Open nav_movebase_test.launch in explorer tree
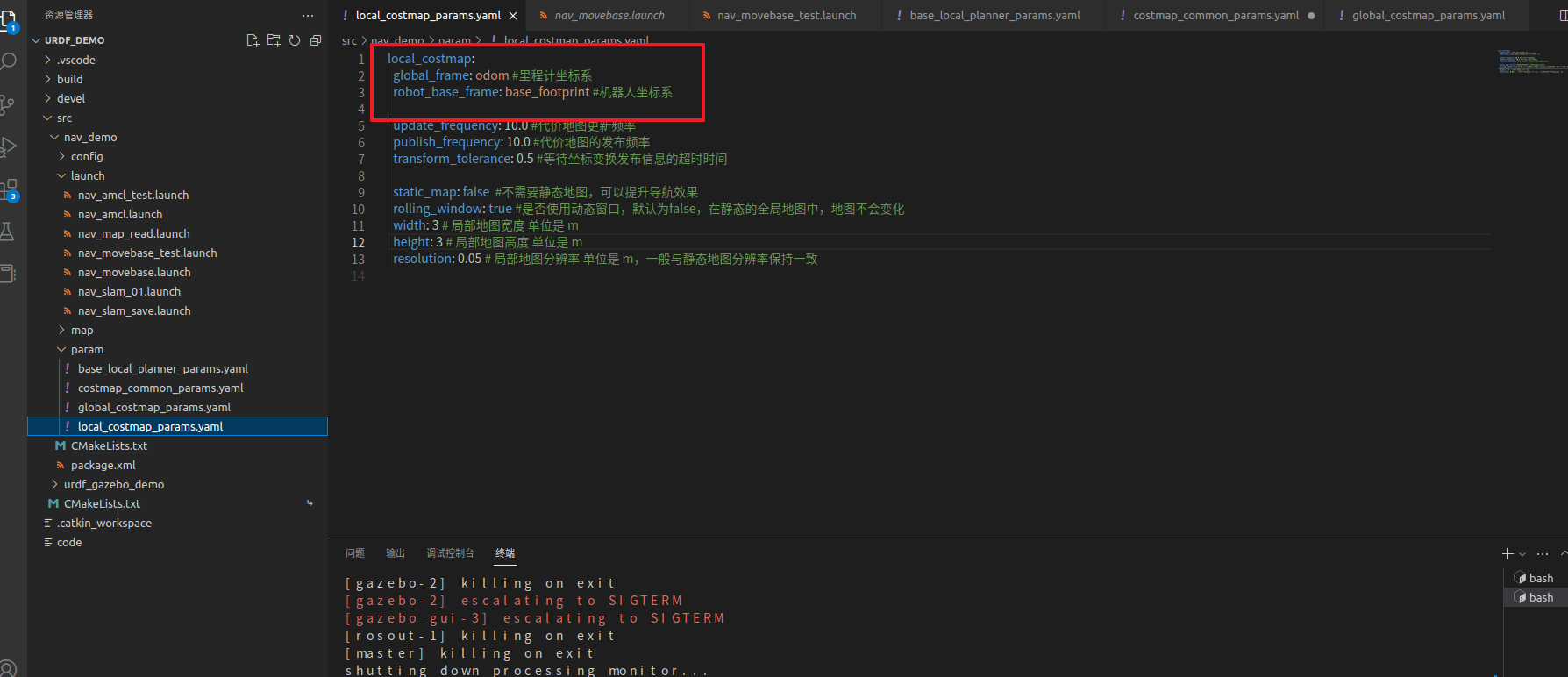The height and width of the screenshot is (677, 1568). tap(147, 253)
